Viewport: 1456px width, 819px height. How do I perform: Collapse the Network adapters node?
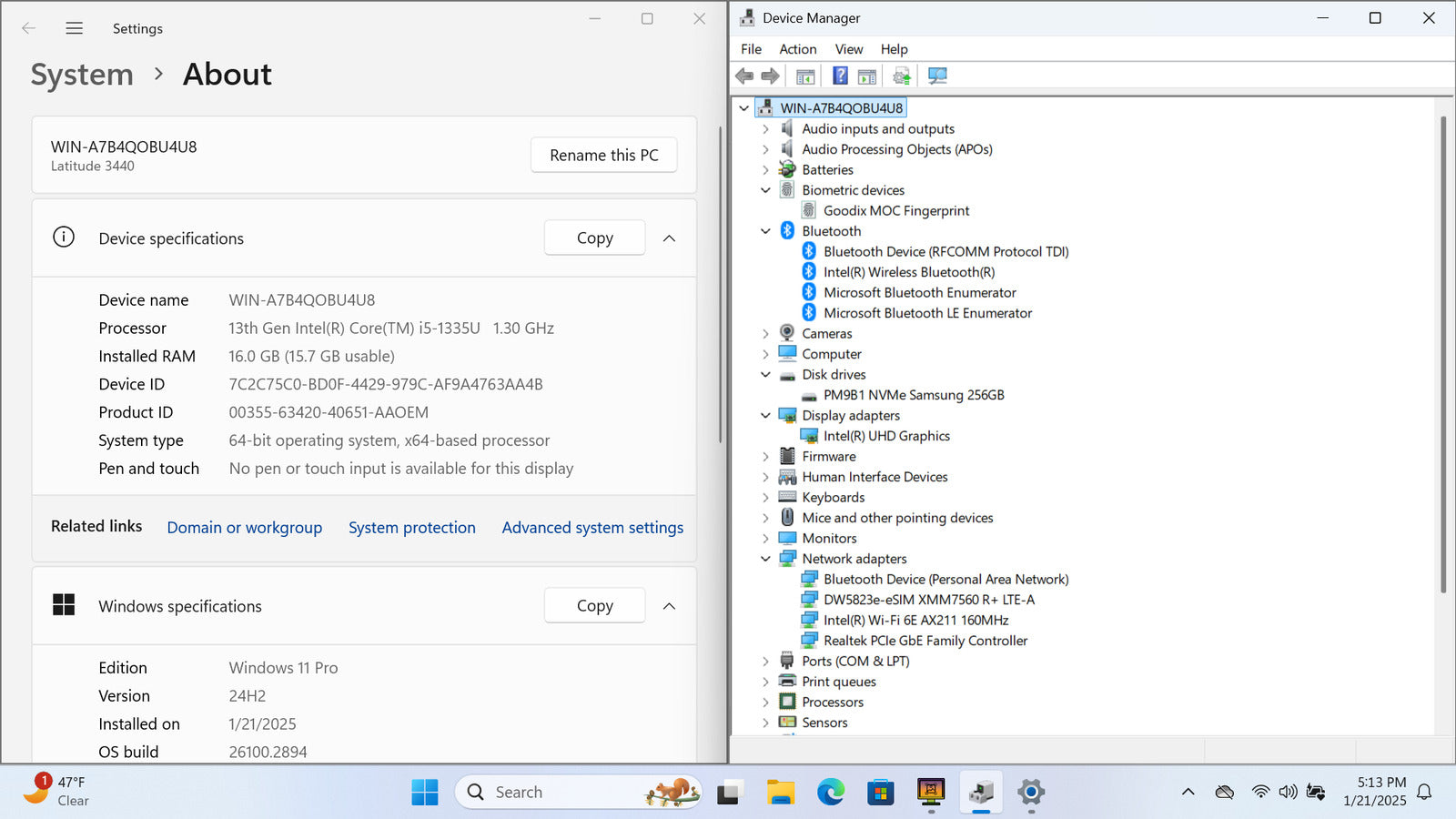(765, 559)
